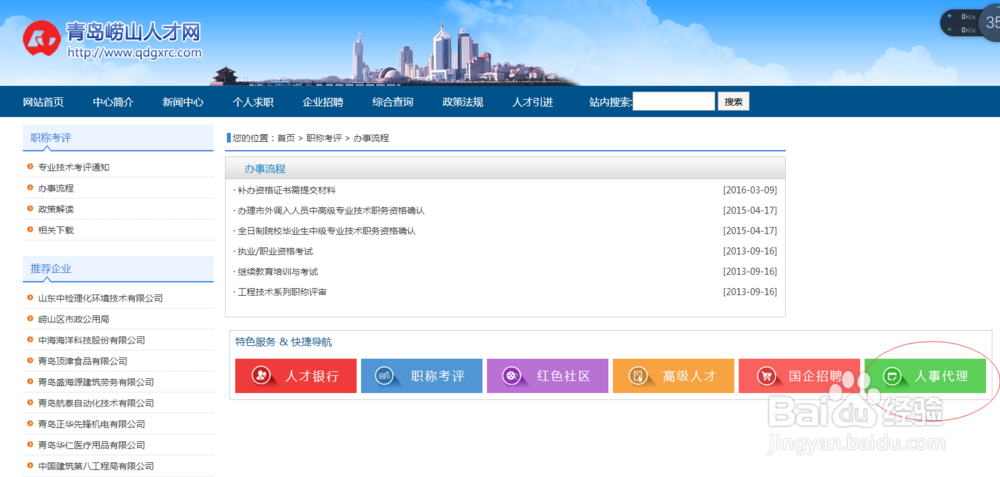Select 综合查询 from the navigation bar
Image resolution: width=1000 pixels, height=477 pixels.
pyautogui.click(x=393, y=102)
